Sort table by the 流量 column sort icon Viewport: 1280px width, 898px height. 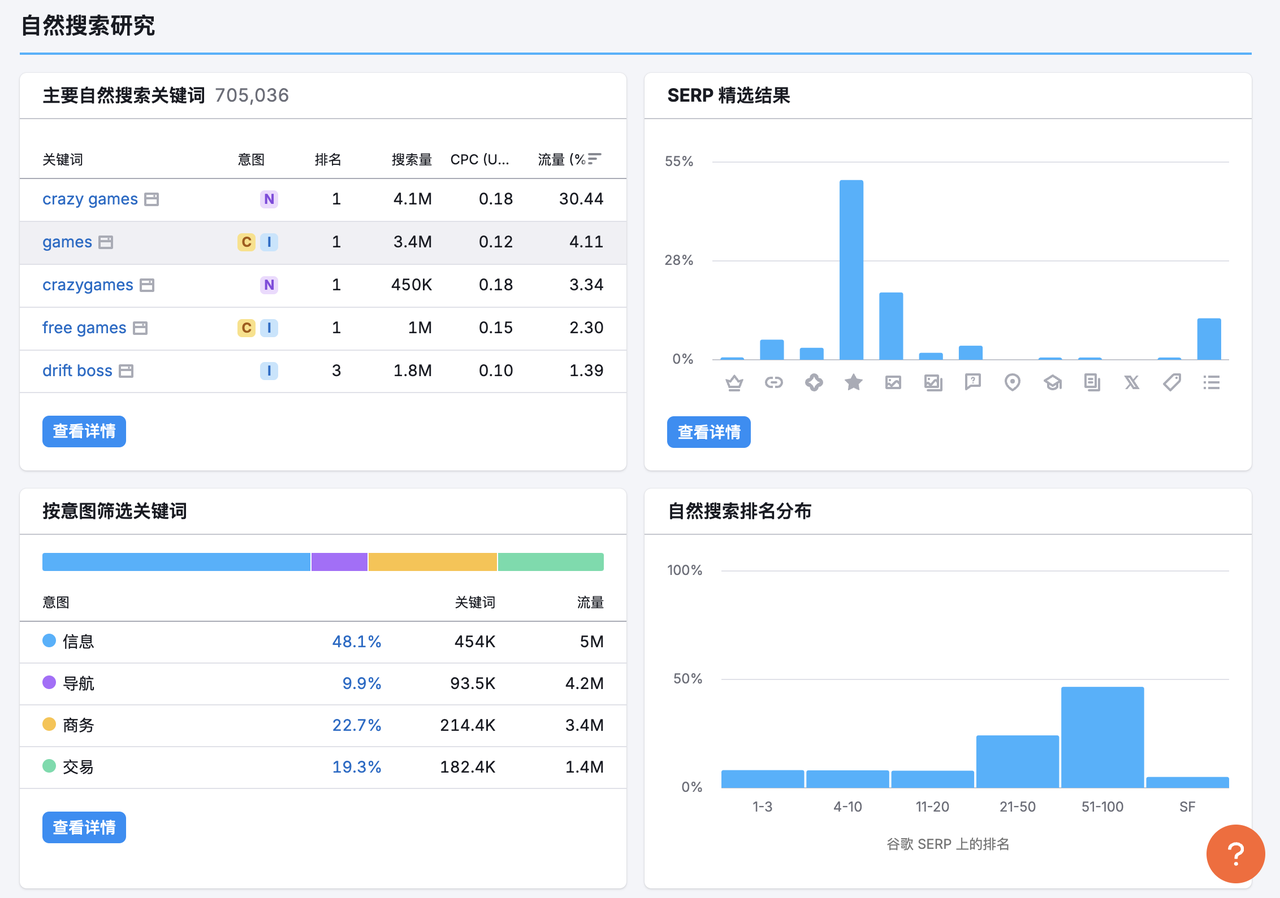(x=595, y=159)
